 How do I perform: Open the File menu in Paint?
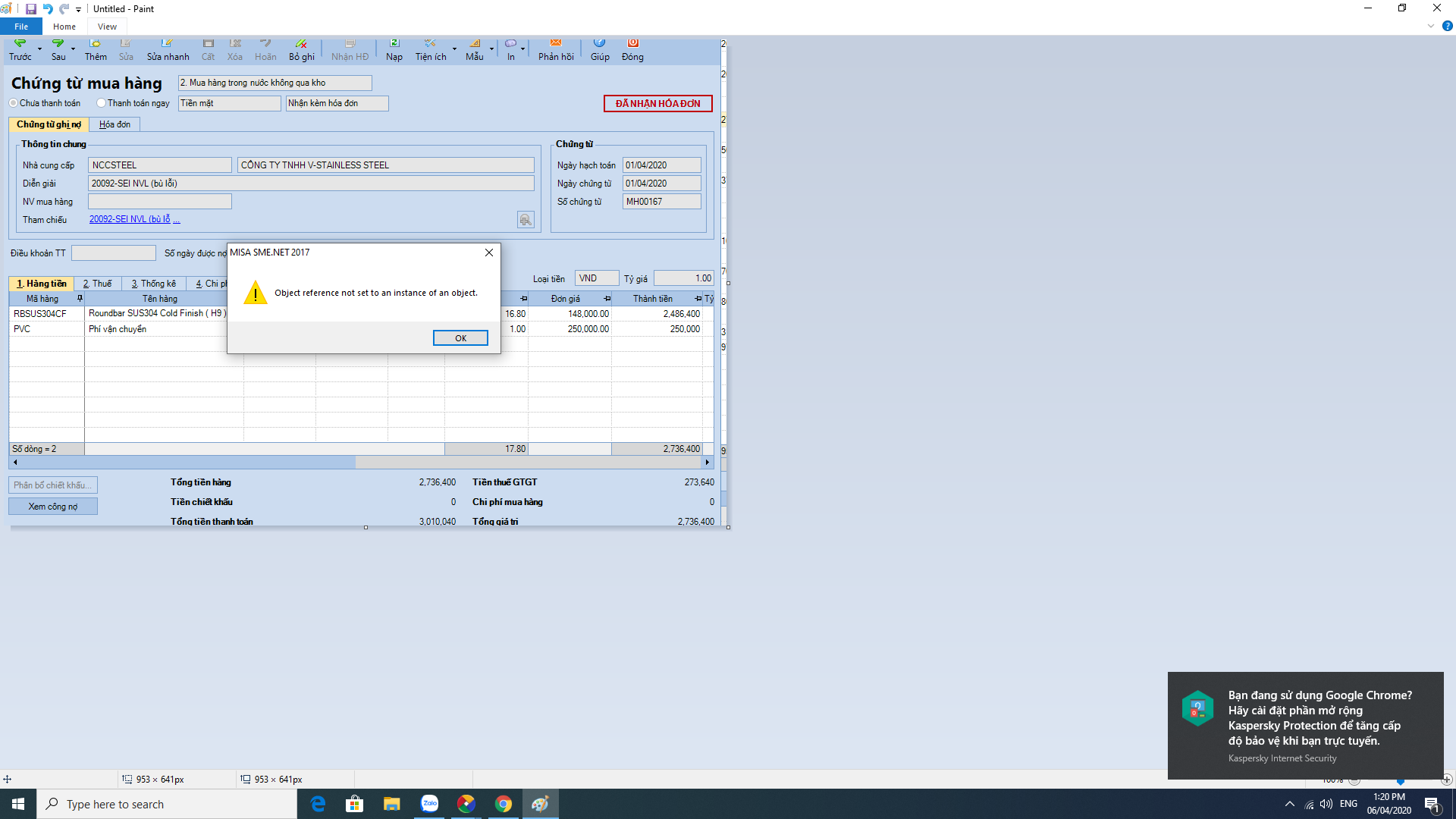point(21,27)
